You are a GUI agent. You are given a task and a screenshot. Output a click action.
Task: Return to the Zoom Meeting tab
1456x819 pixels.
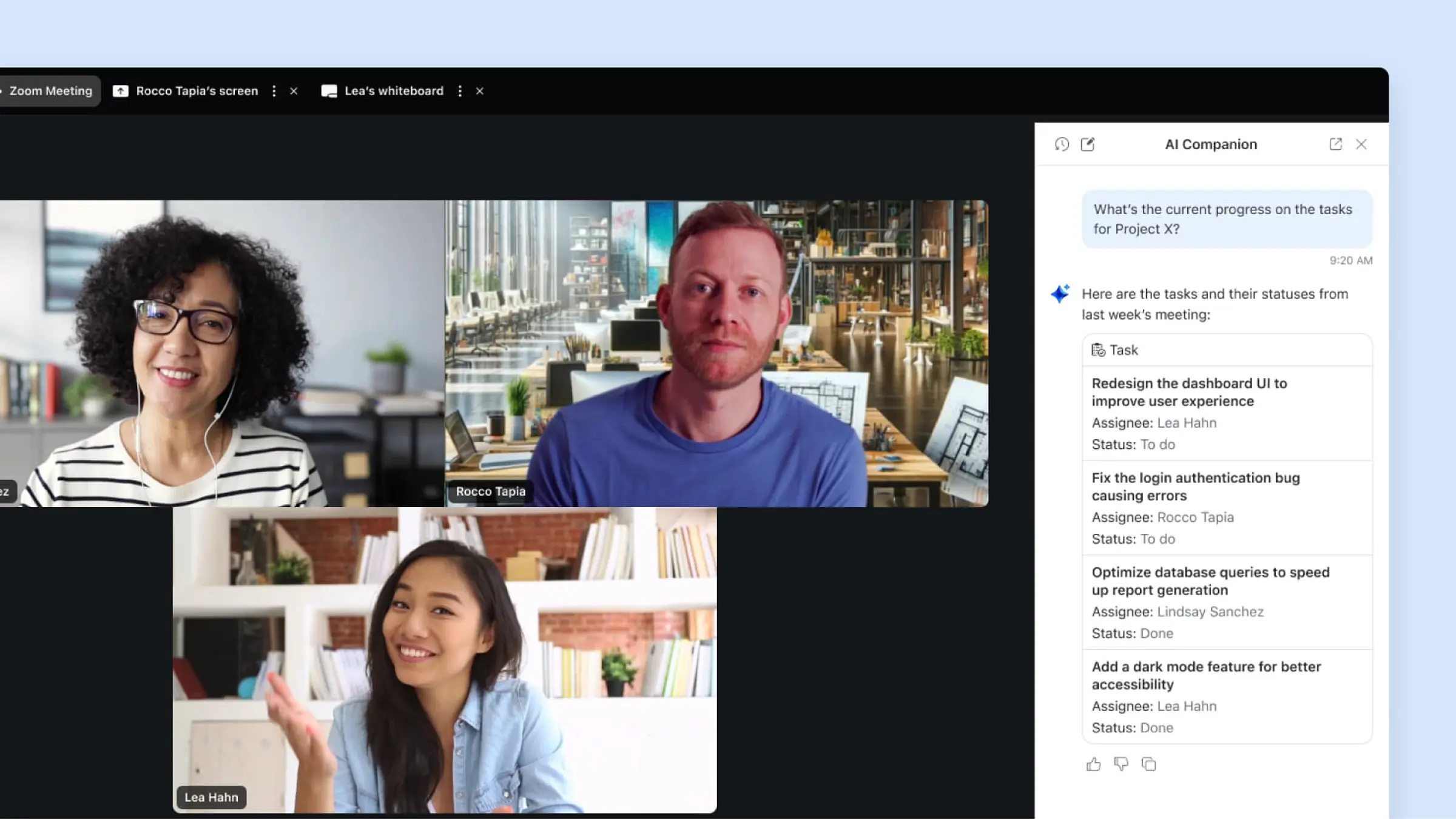point(51,91)
